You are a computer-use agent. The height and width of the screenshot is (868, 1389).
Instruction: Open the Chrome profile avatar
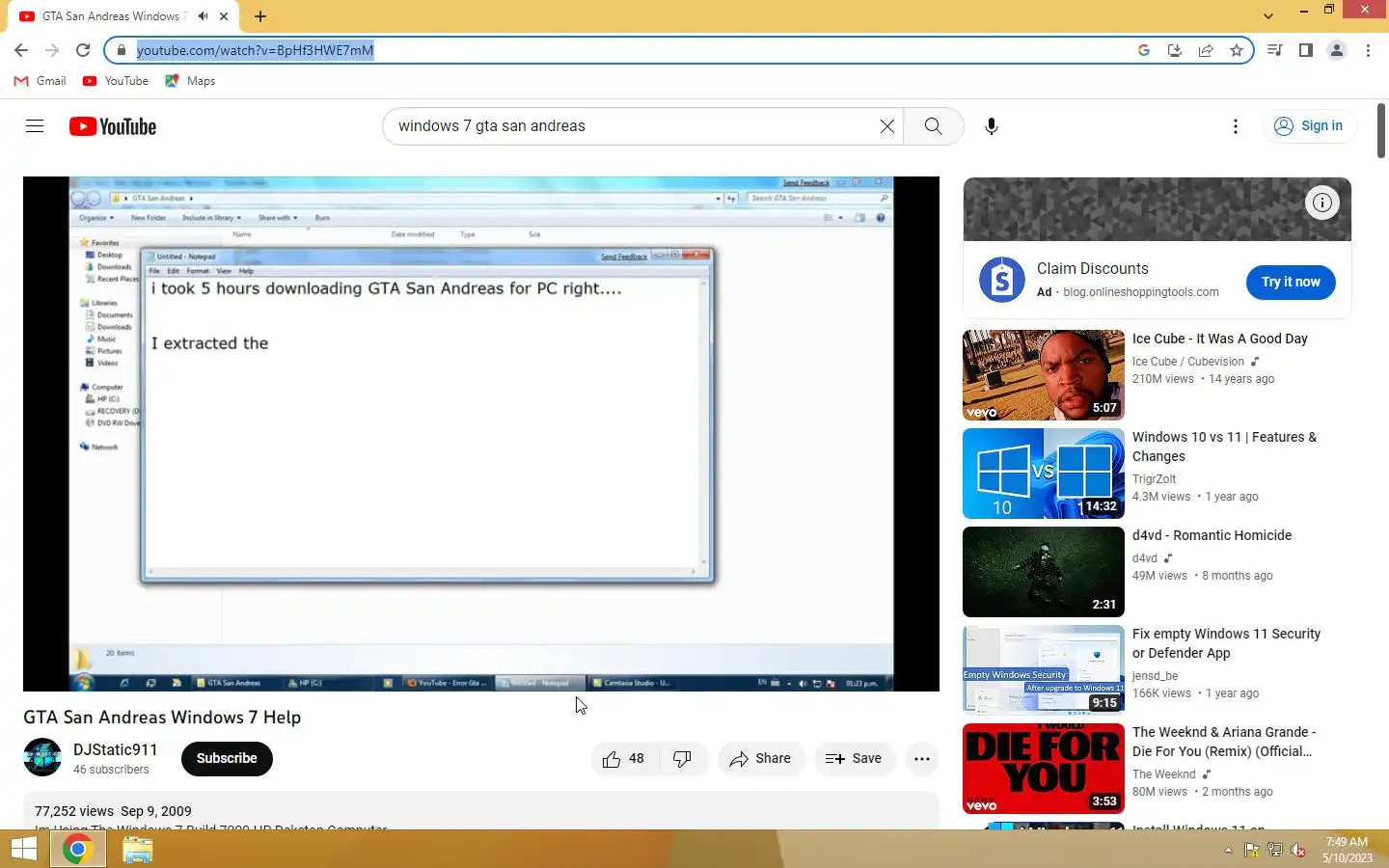(1337, 50)
